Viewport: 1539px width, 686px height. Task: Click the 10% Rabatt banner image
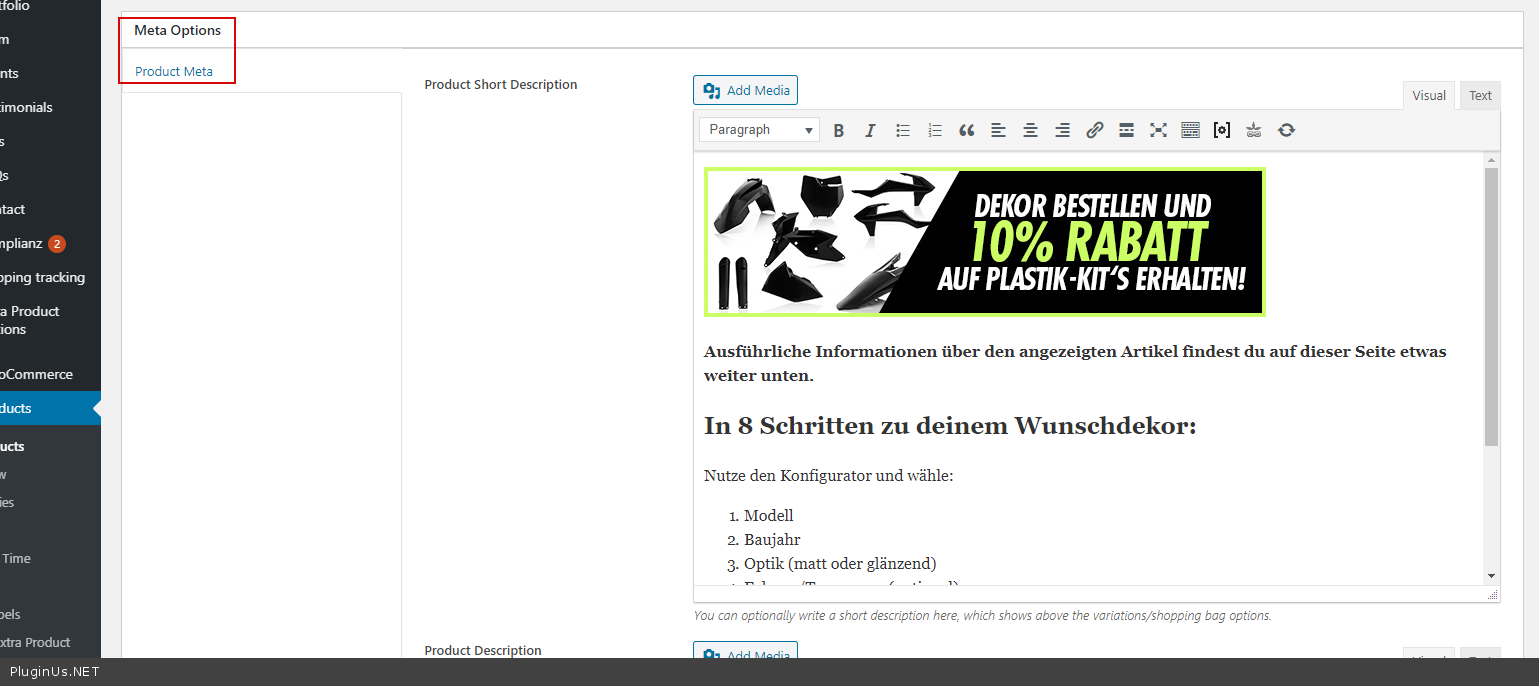[x=984, y=242]
